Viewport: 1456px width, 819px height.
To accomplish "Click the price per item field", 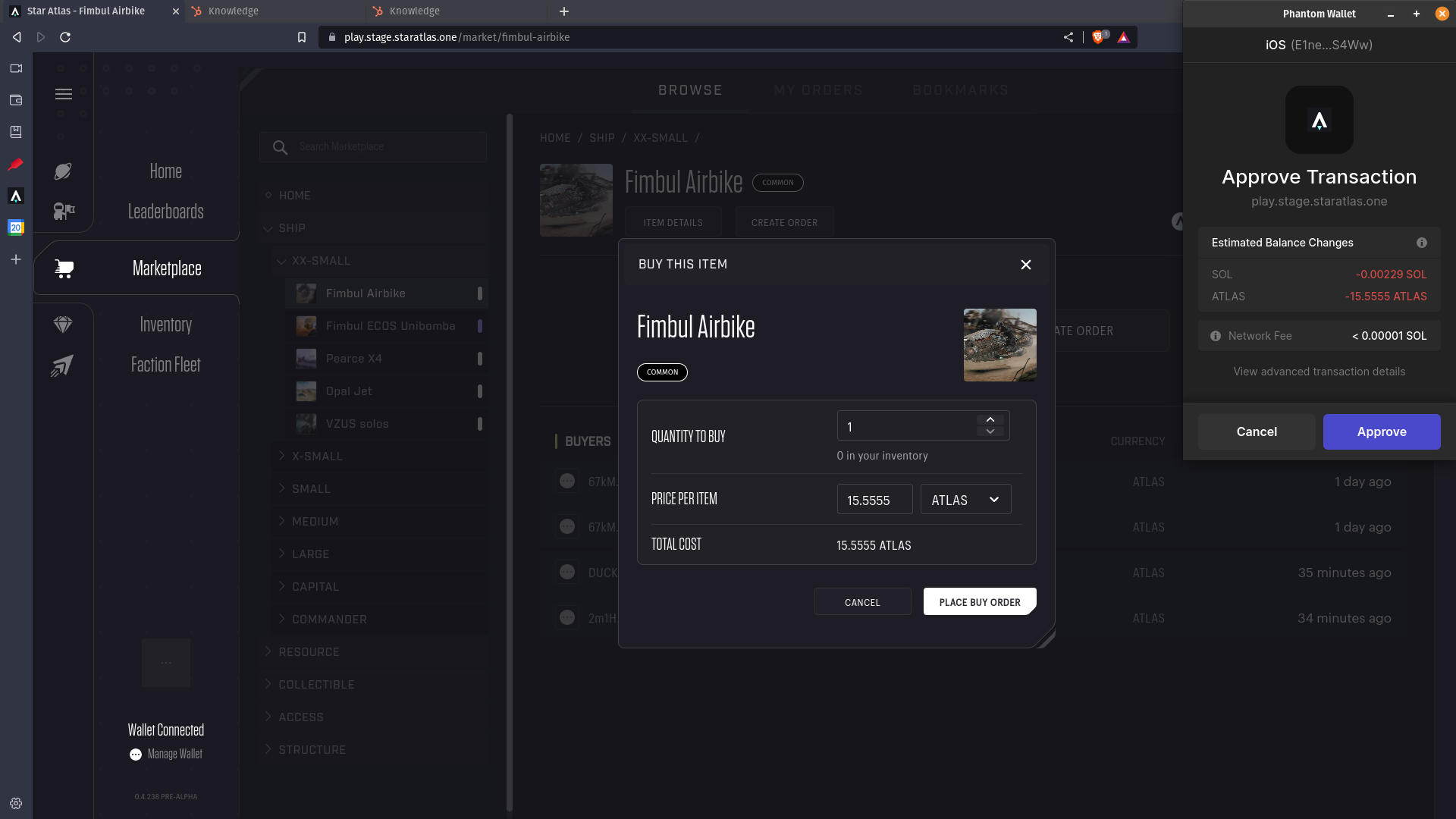I will tap(874, 500).
